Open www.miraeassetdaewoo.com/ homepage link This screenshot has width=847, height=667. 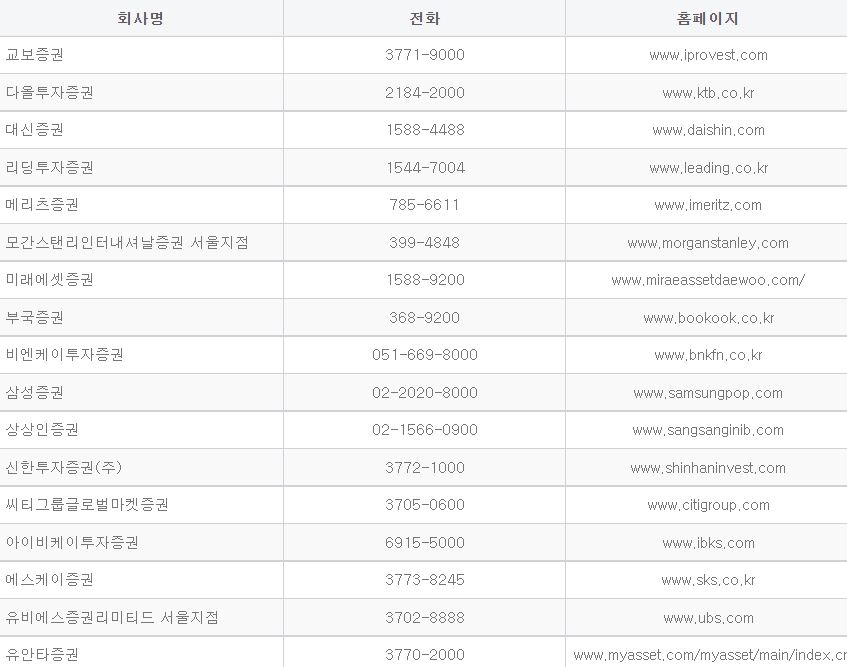[708, 280]
